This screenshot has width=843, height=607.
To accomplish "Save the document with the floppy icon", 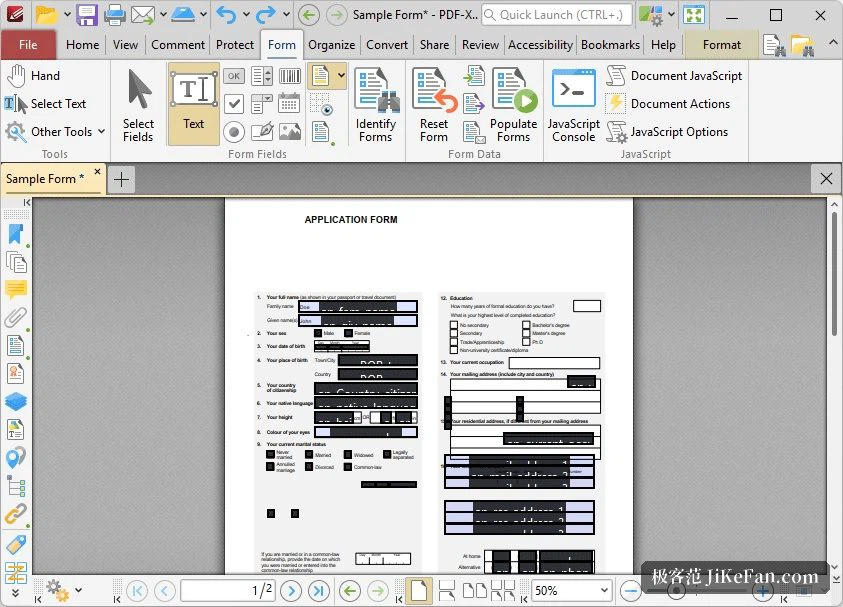I will tap(86, 15).
